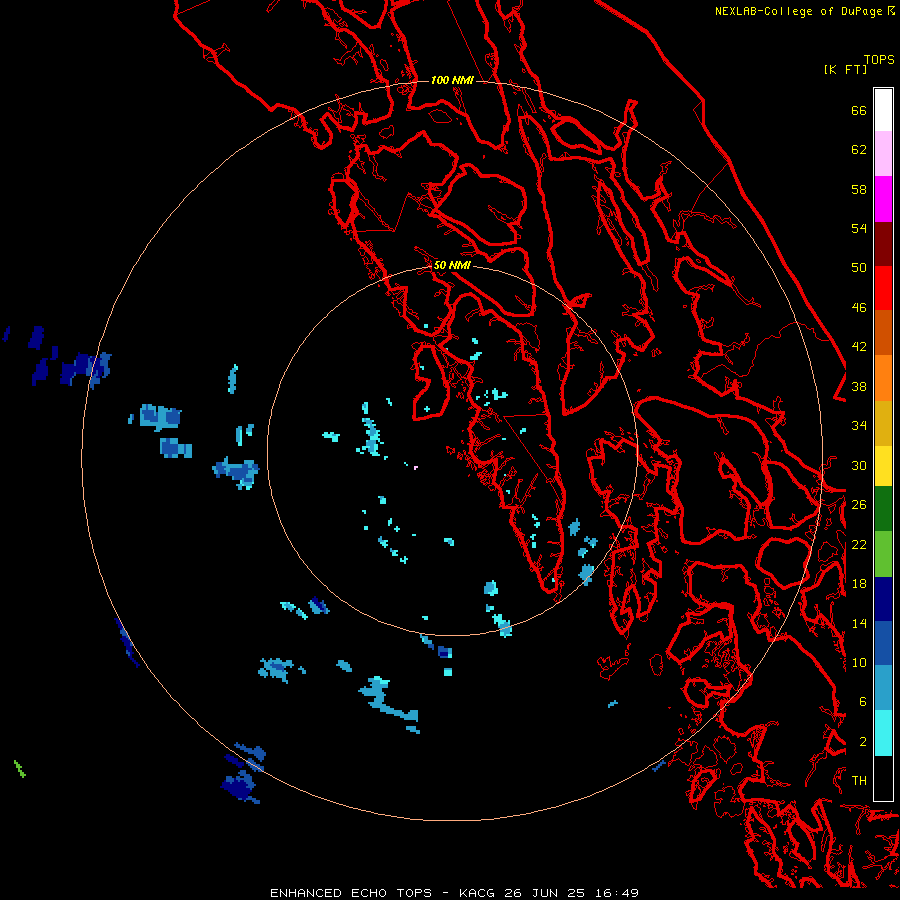Click the pink pixel echo near radar center
900x900 pixels.
click(416, 468)
